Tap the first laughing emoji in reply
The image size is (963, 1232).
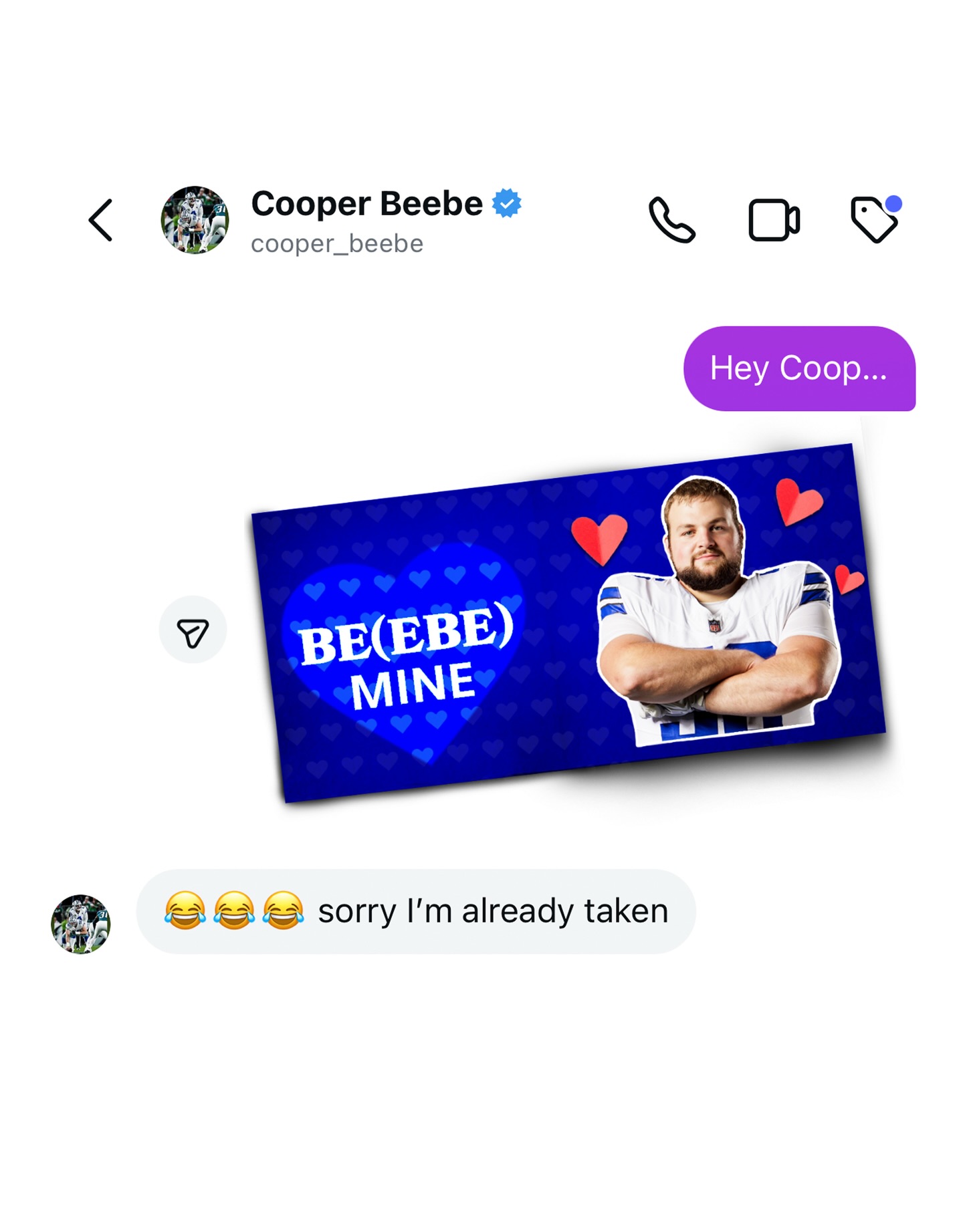pos(185,910)
